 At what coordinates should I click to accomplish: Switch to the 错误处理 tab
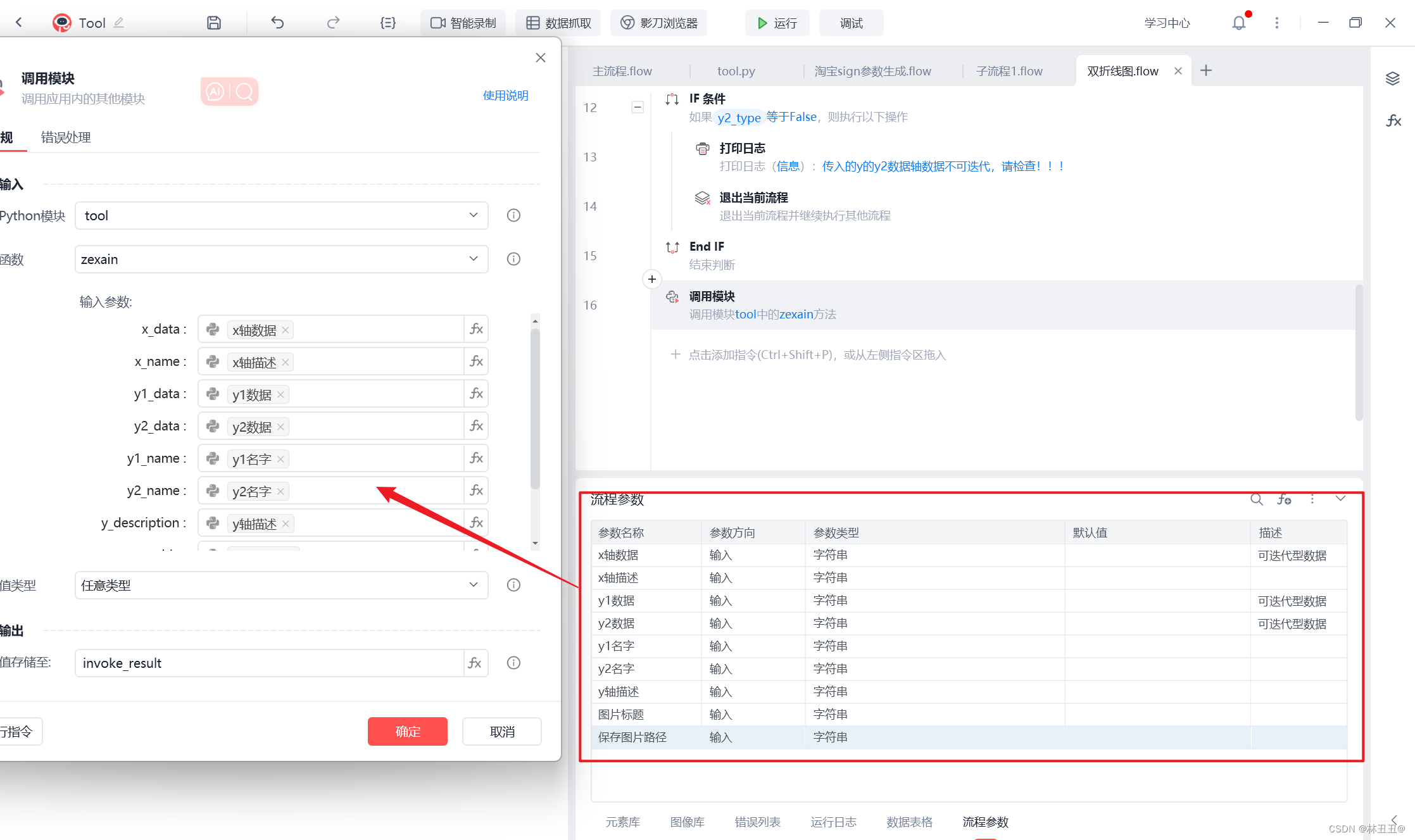(66, 137)
